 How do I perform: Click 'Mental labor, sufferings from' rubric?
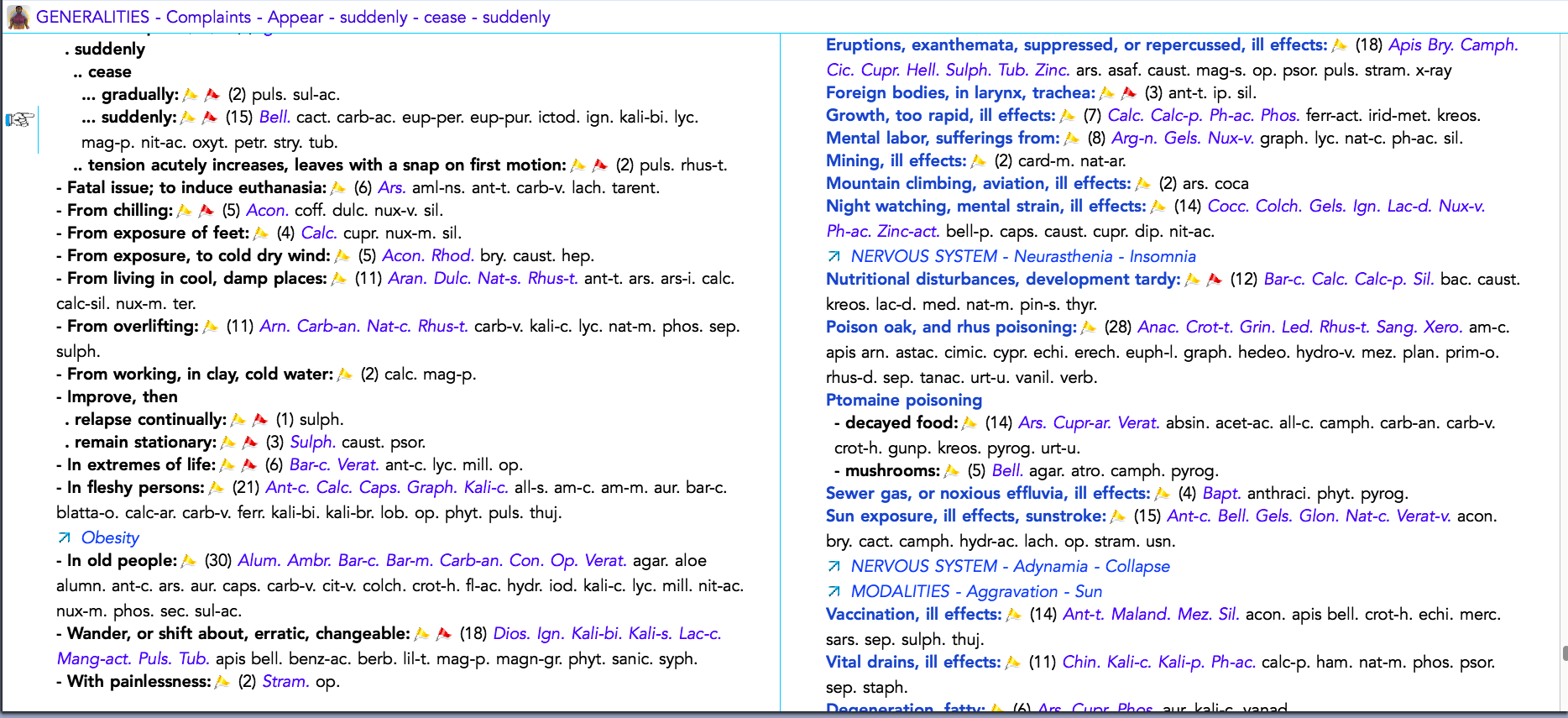943,138
